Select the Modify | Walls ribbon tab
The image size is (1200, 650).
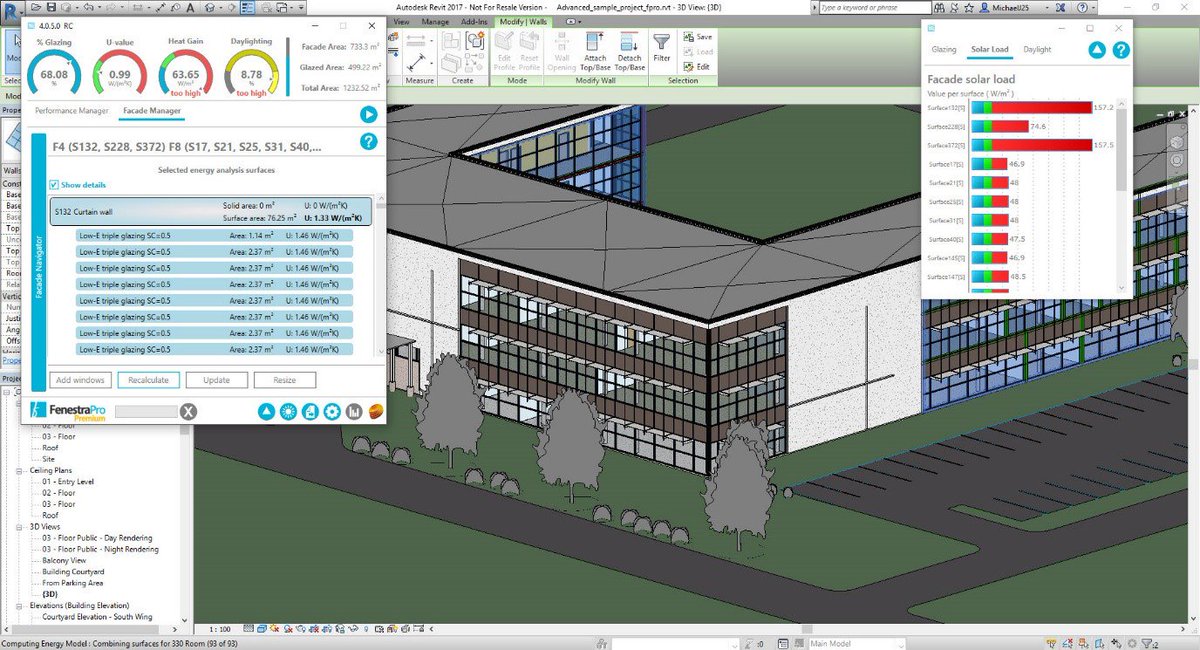tap(525, 21)
